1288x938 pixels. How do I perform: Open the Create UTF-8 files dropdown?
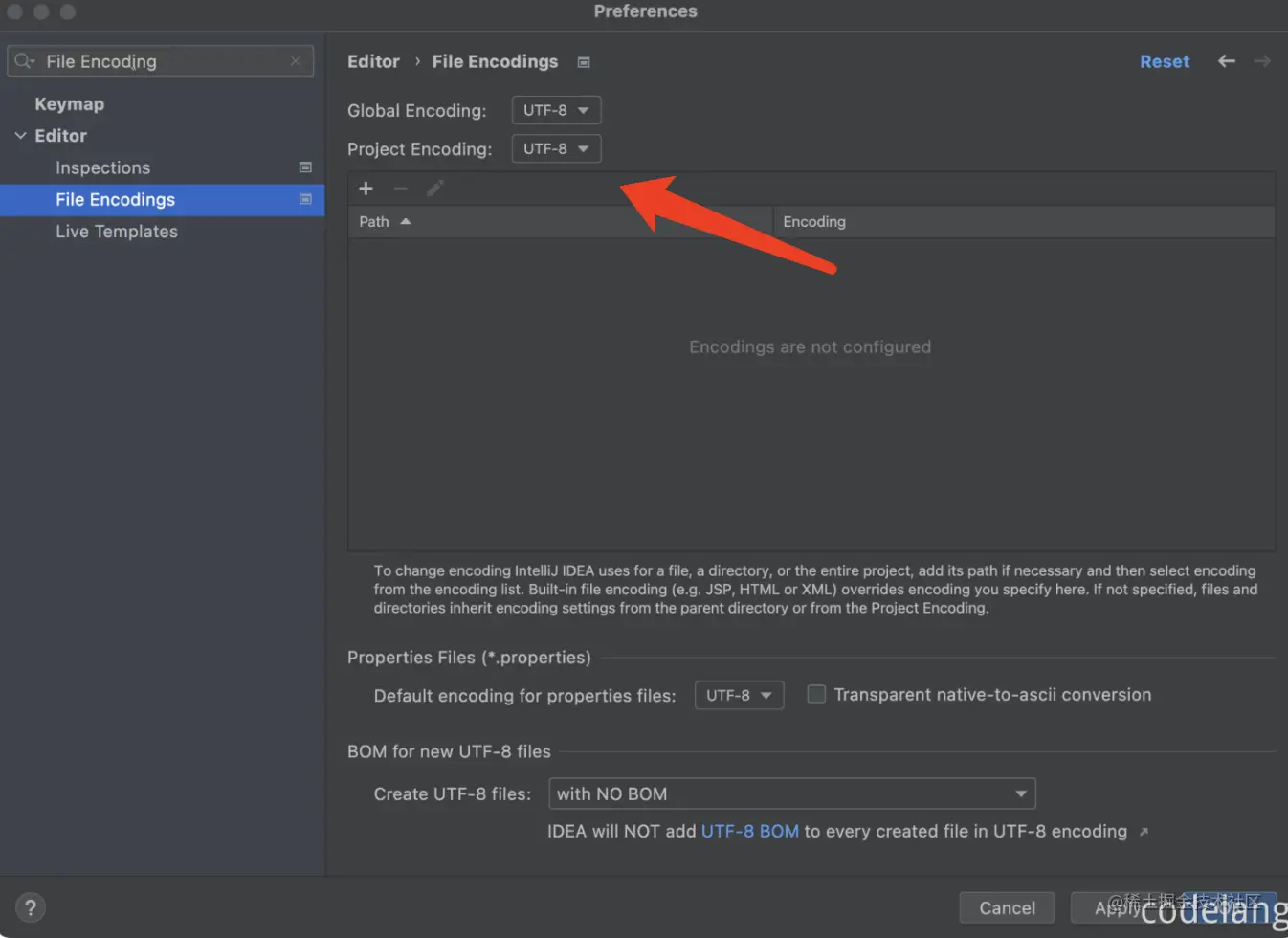tap(791, 793)
